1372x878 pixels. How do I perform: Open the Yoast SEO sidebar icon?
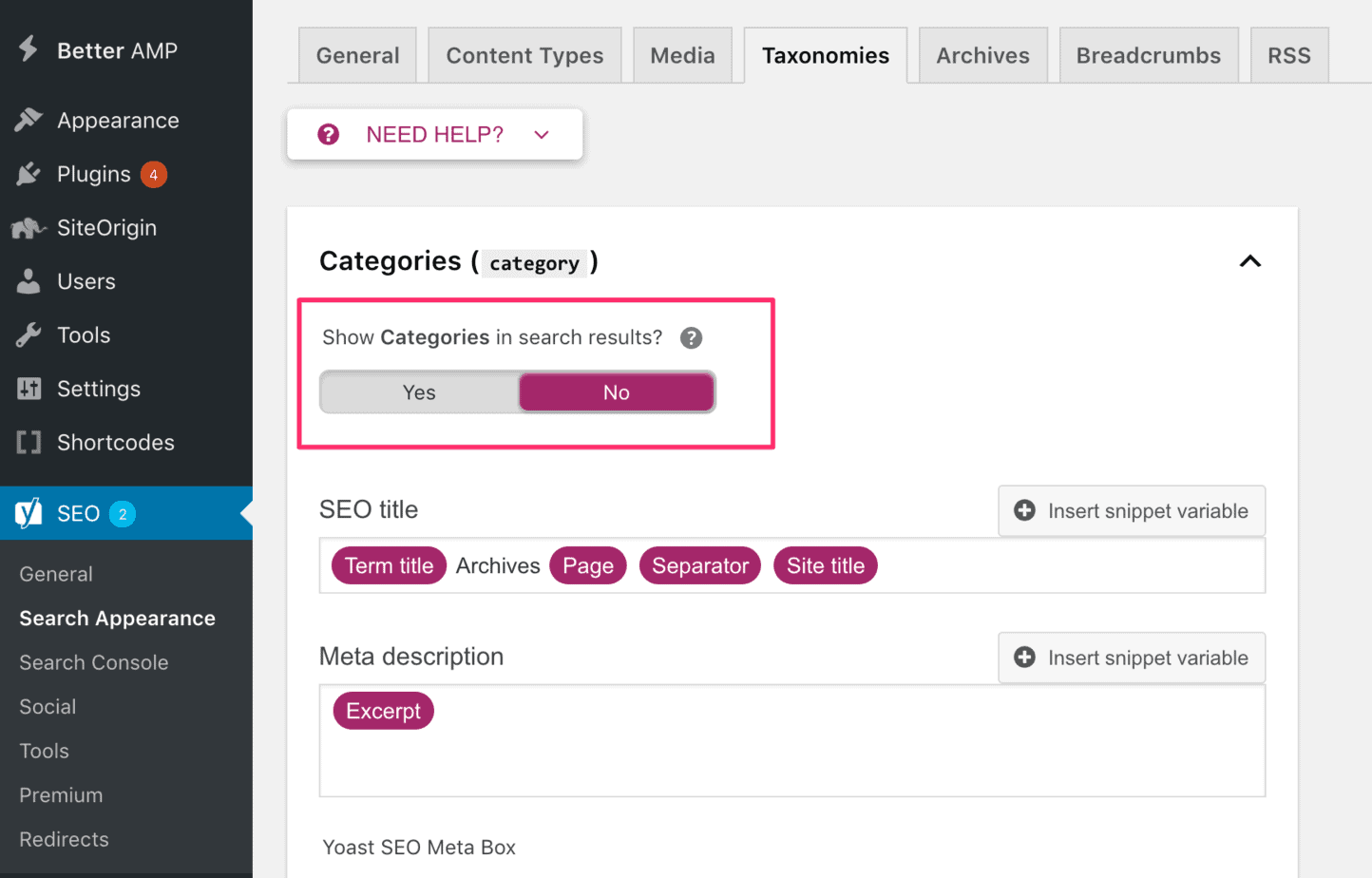click(x=29, y=512)
